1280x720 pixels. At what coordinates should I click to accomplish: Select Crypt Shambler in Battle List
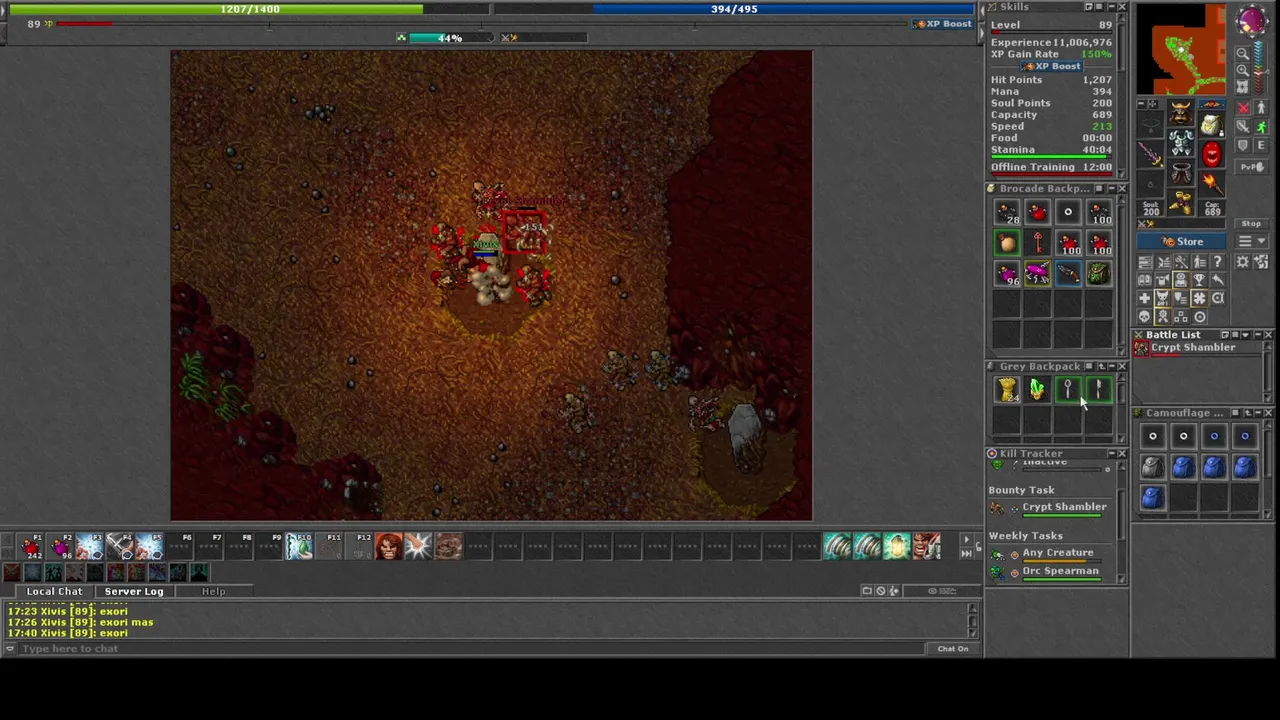point(1192,348)
